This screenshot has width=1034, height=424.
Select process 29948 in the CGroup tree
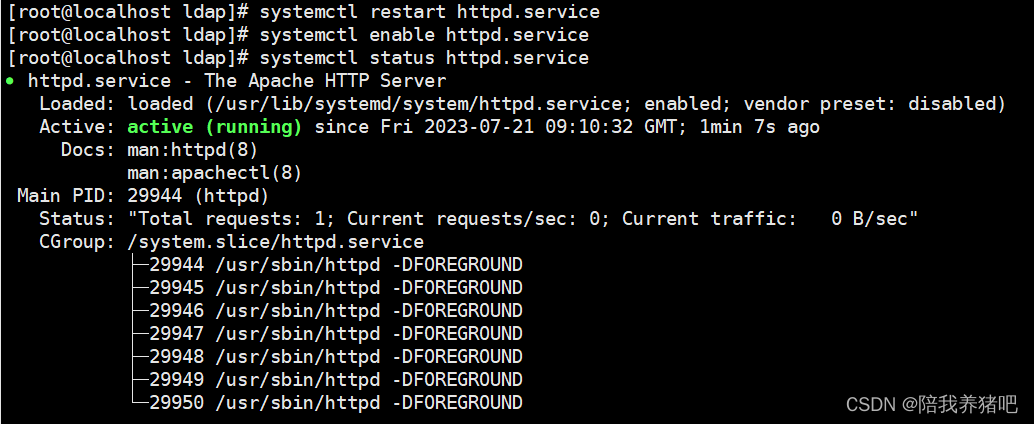tap(336, 357)
